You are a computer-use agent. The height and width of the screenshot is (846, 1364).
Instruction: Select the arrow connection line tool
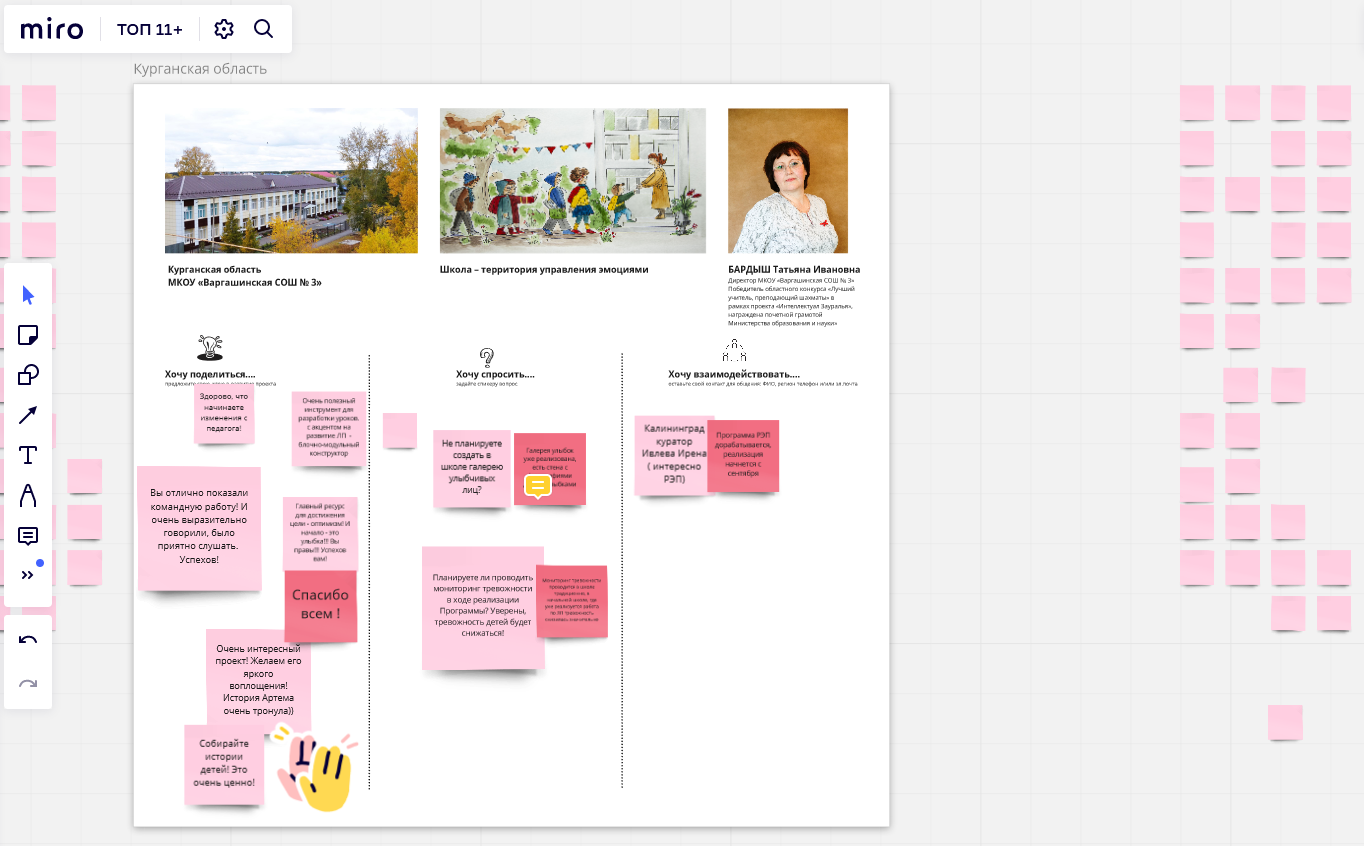[x=28, y=415]
